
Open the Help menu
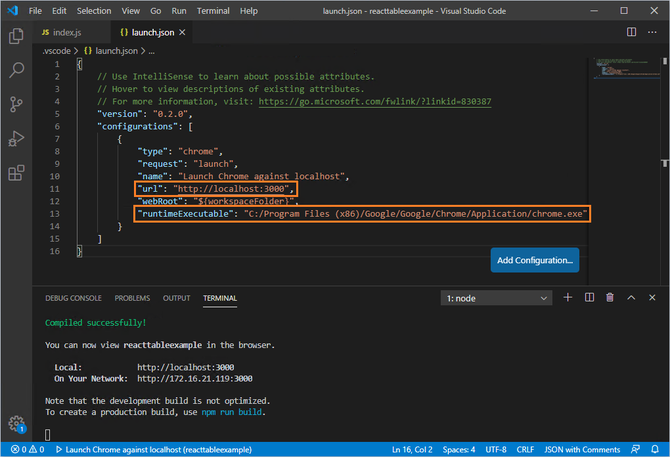point(249,11)
